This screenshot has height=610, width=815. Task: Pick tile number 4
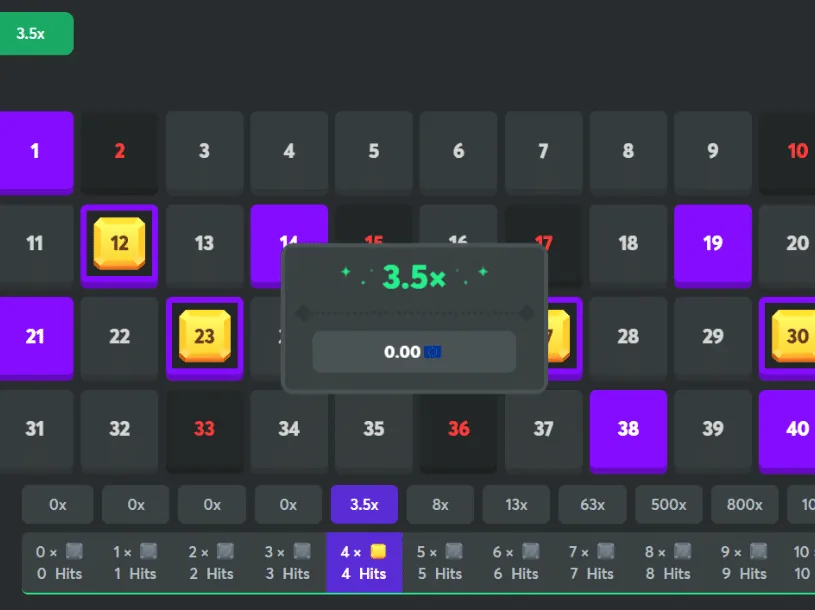[289, 152]
